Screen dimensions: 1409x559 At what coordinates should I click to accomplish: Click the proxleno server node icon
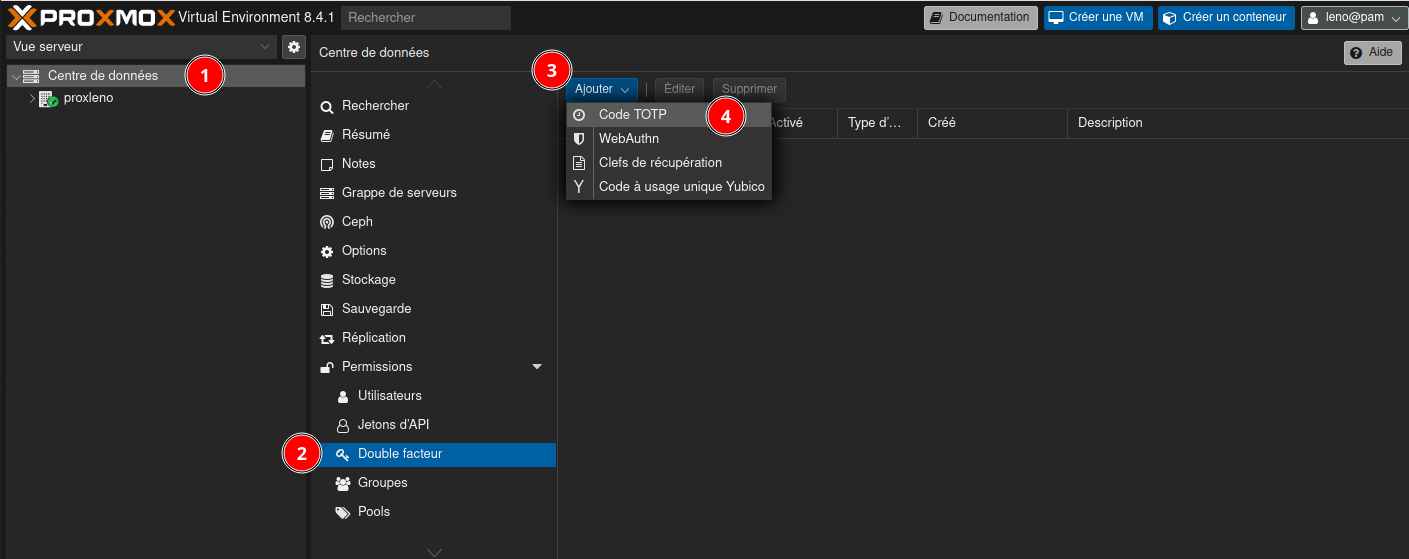tap(49, 99)
